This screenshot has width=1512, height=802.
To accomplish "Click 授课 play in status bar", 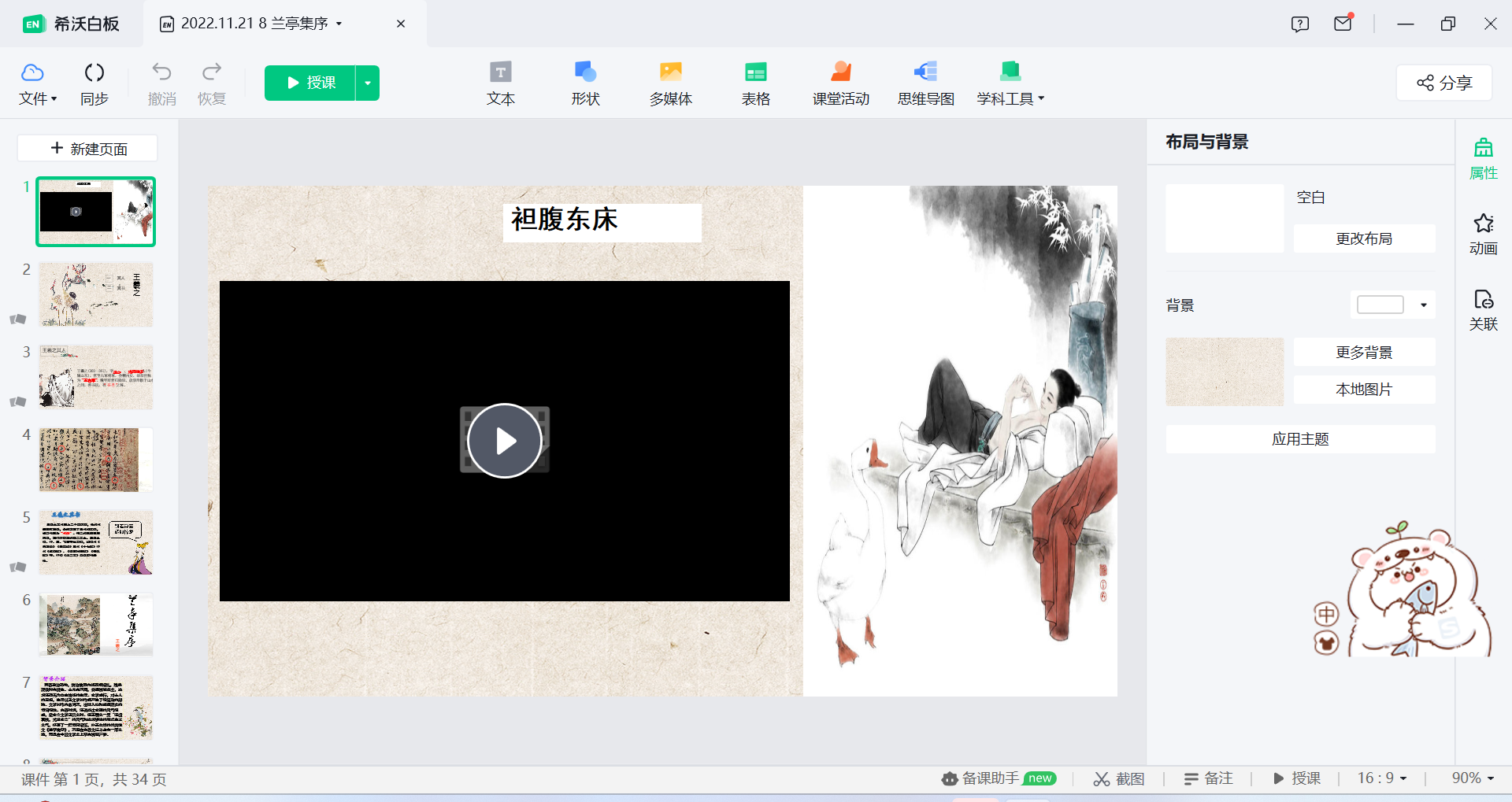I will point(1297,778).
